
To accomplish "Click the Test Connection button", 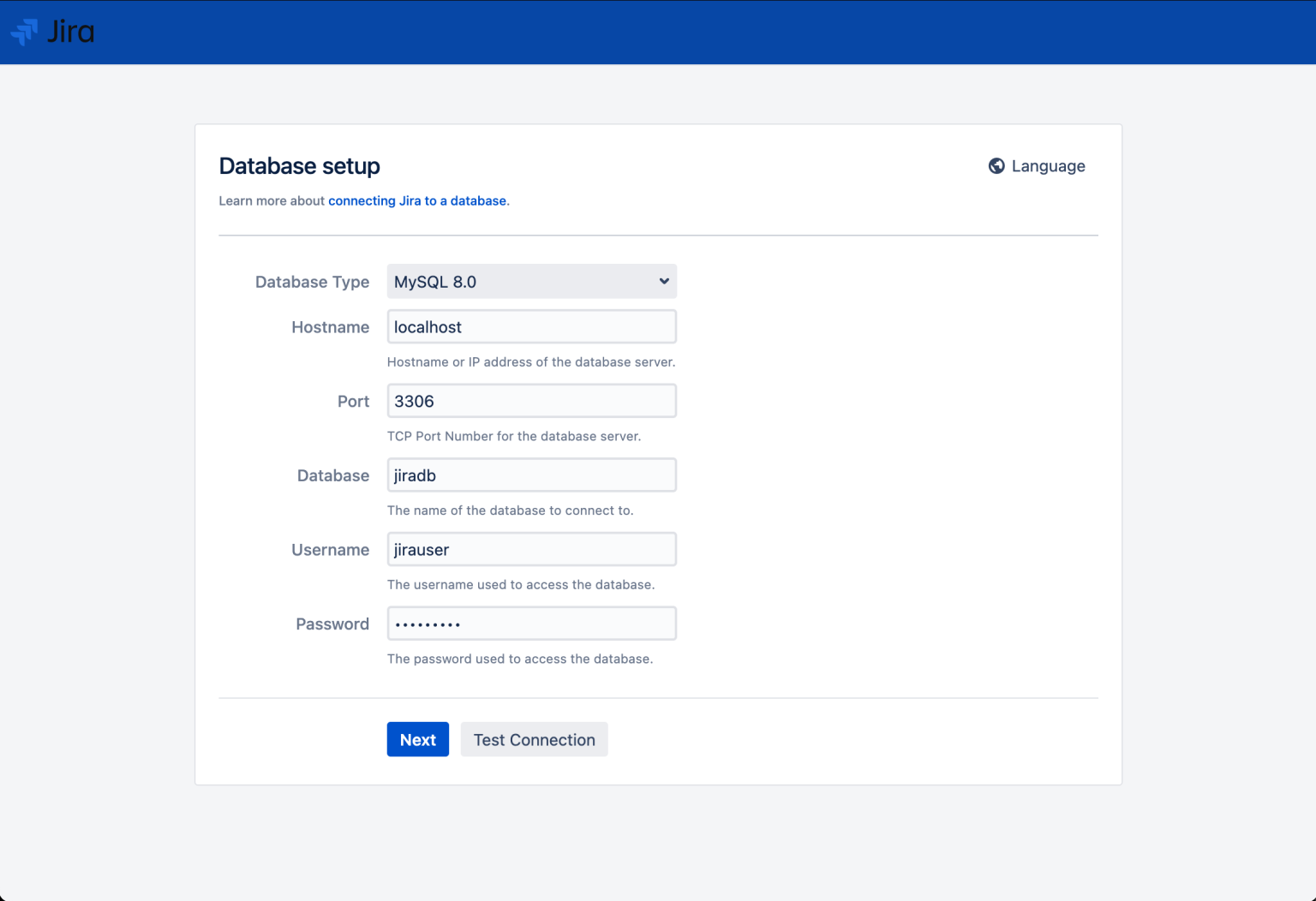I will coord(534,739).
